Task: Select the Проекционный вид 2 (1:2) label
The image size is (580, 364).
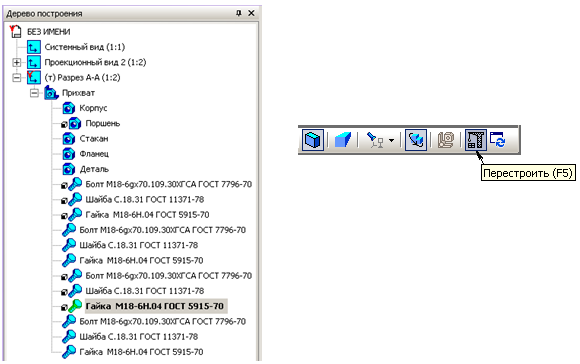Action: (95, 62)
